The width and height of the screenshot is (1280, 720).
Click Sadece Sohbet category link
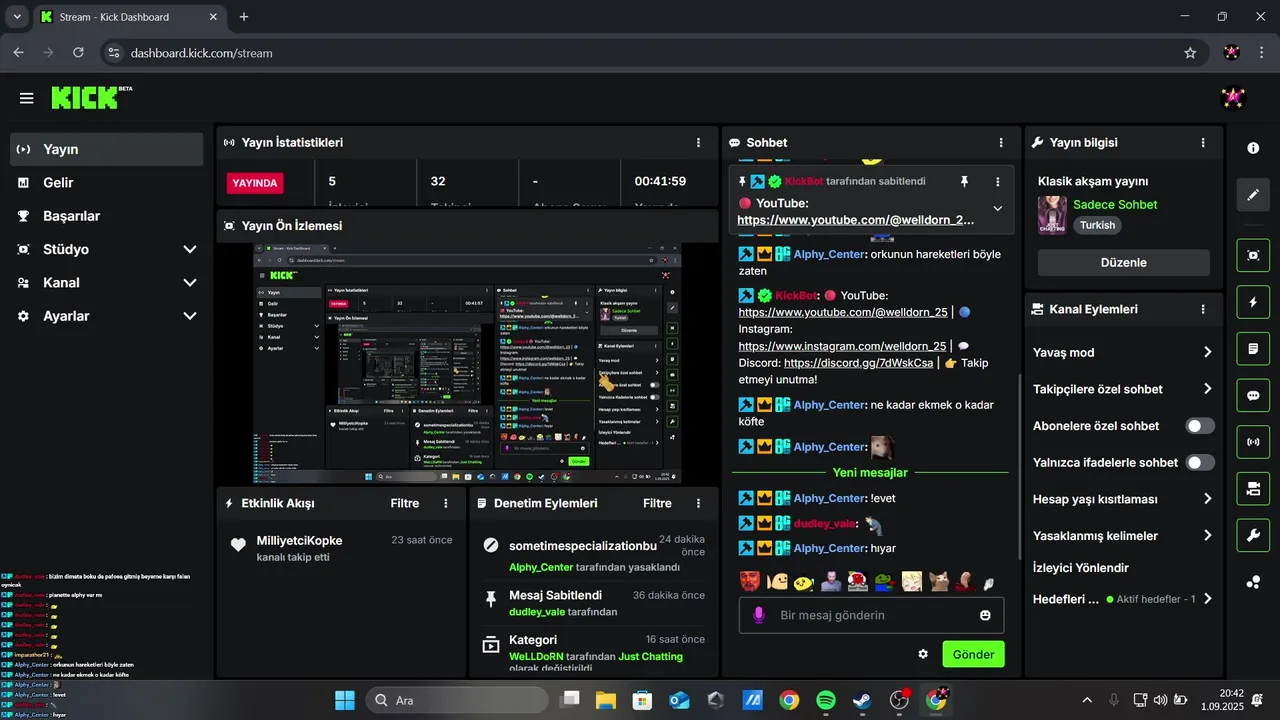[x=1115, y=204]
